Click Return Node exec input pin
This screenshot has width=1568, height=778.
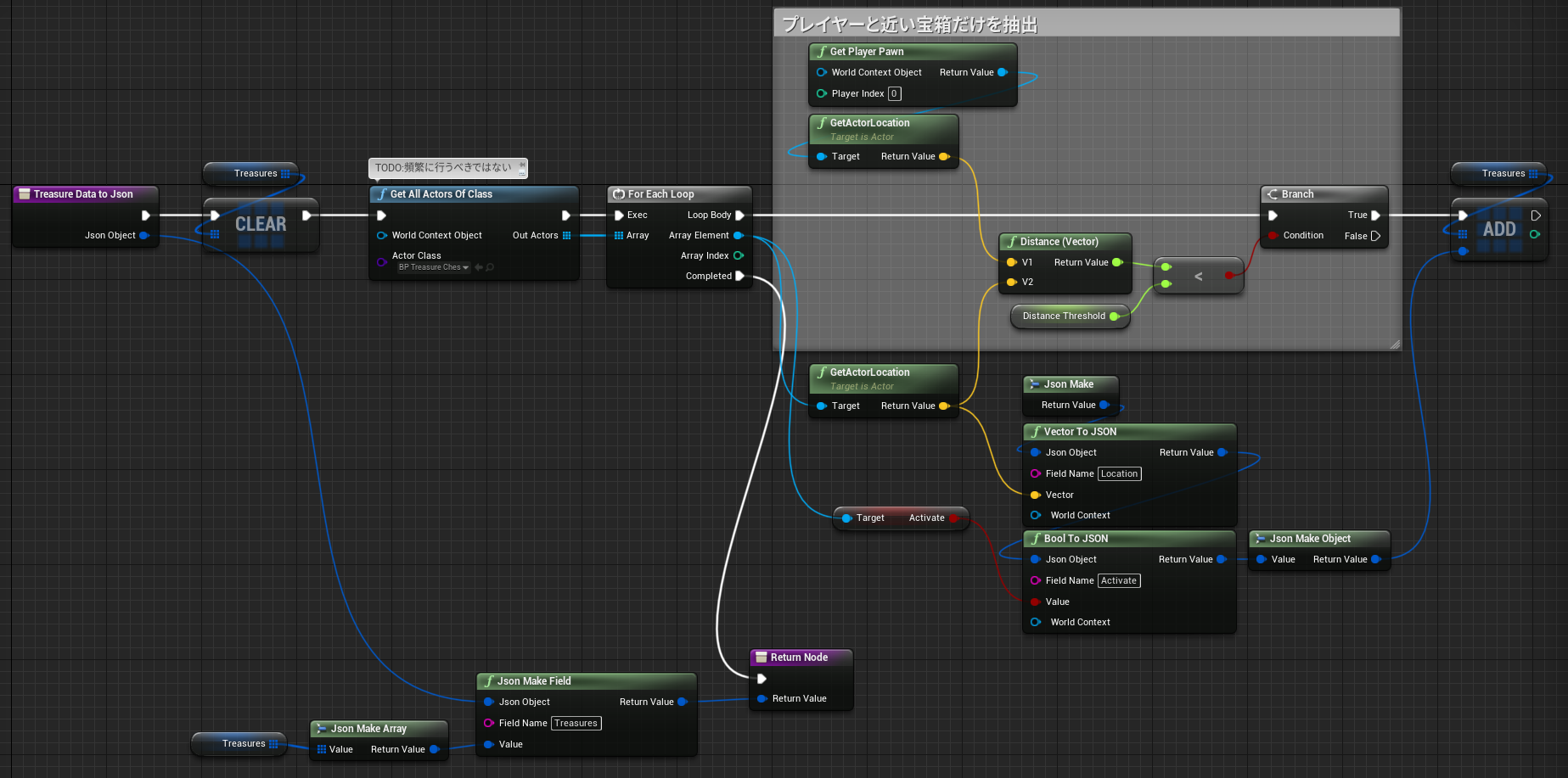pos(762,679)
